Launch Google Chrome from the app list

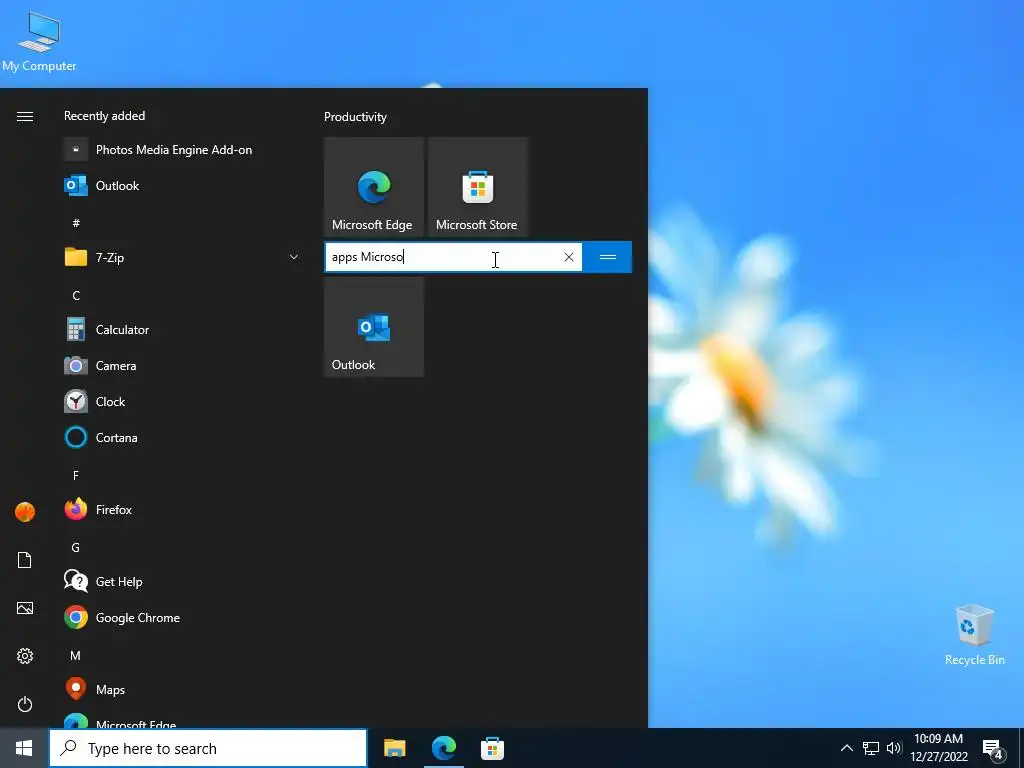click(183, 617)
